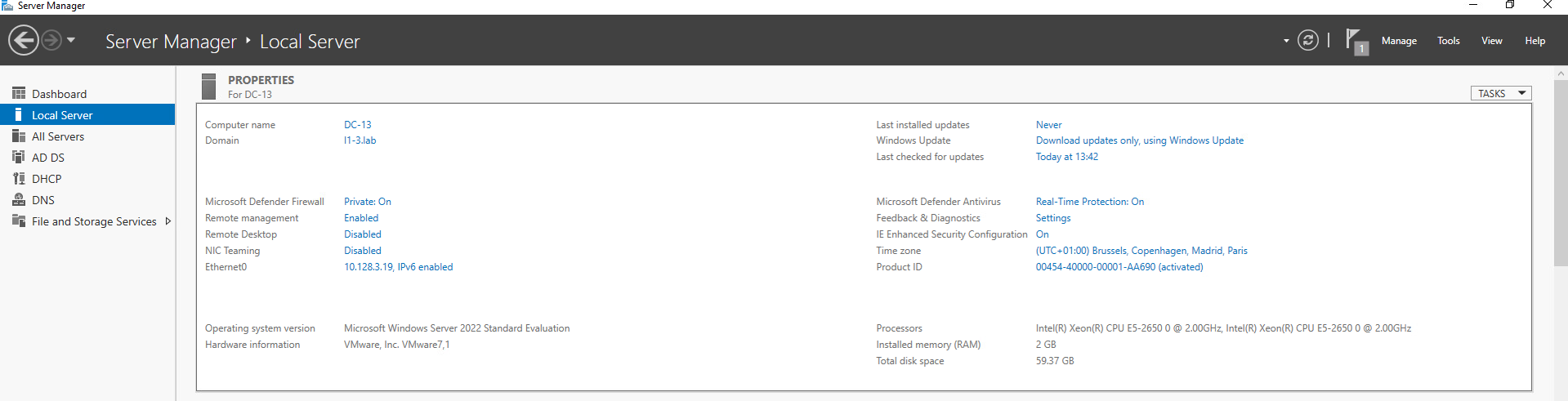This screenshot has width=1568, height=401.
Task: Select AD DS in sidebar
Action: (x=87, y=158)
